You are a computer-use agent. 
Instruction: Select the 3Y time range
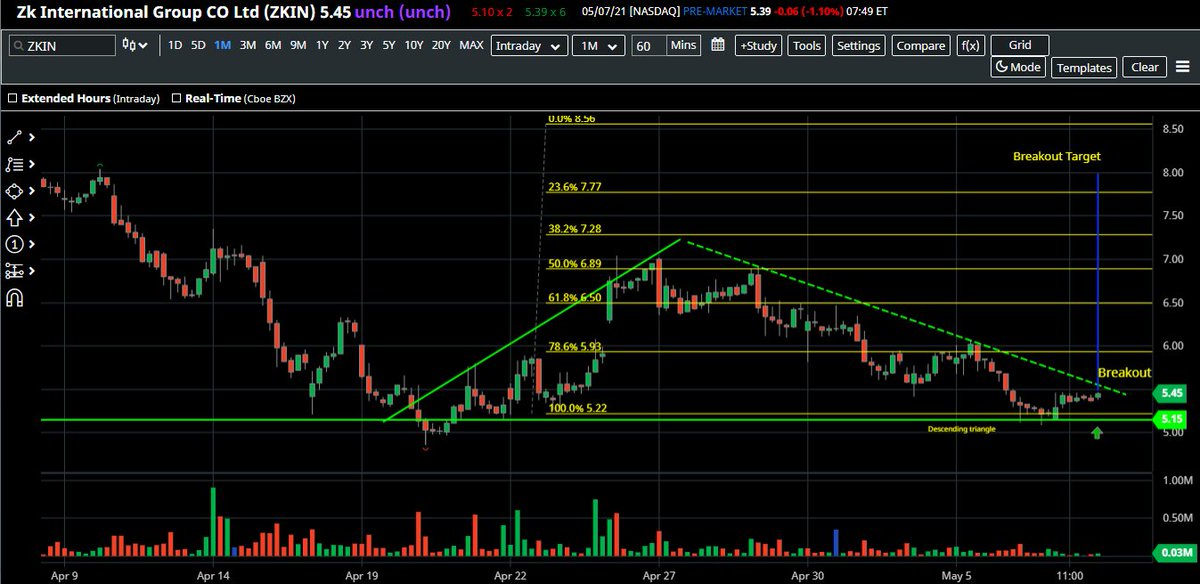pyautogui.click(x=367, y=45)
